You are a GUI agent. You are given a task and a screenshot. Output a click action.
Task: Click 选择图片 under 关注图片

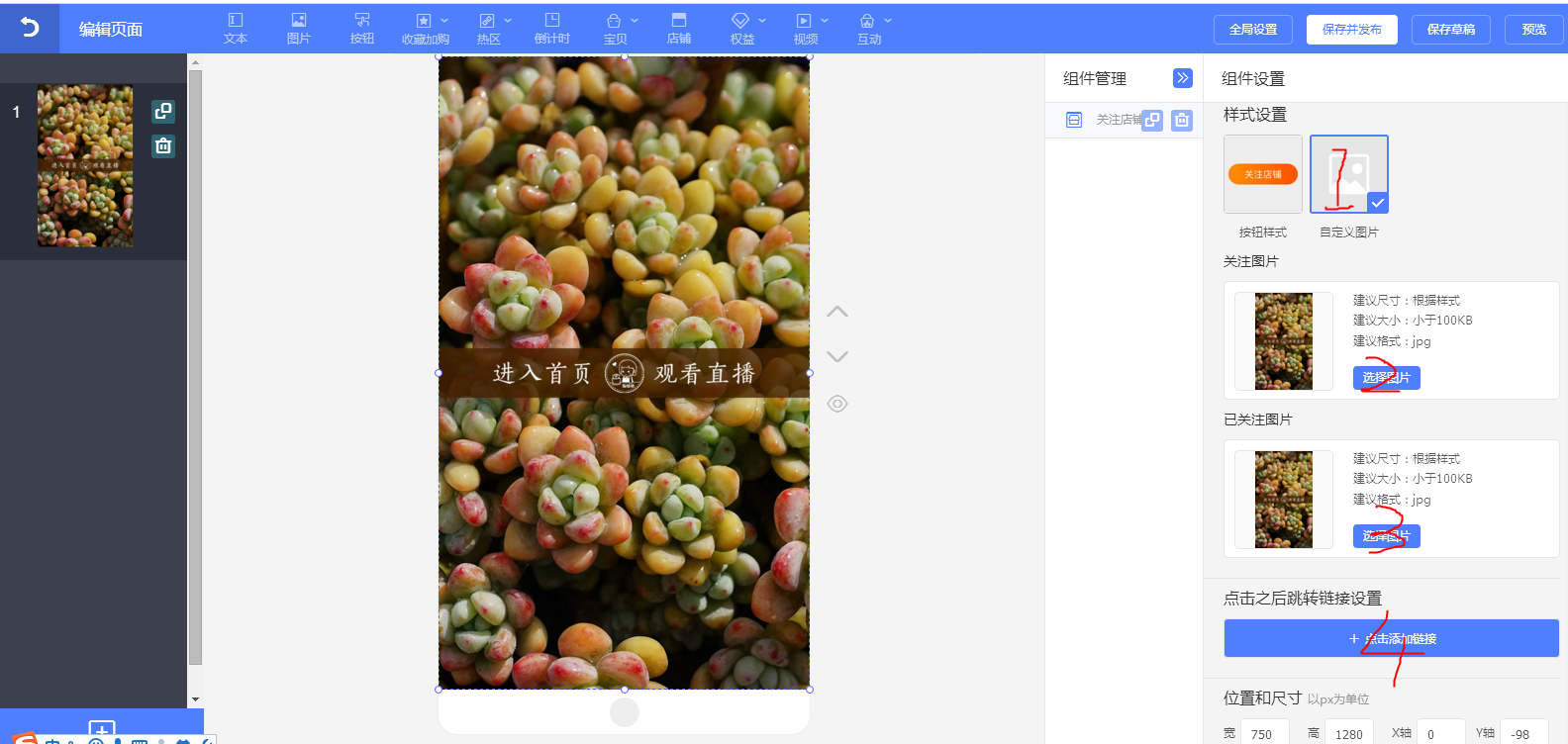(x=1387, y=378)
